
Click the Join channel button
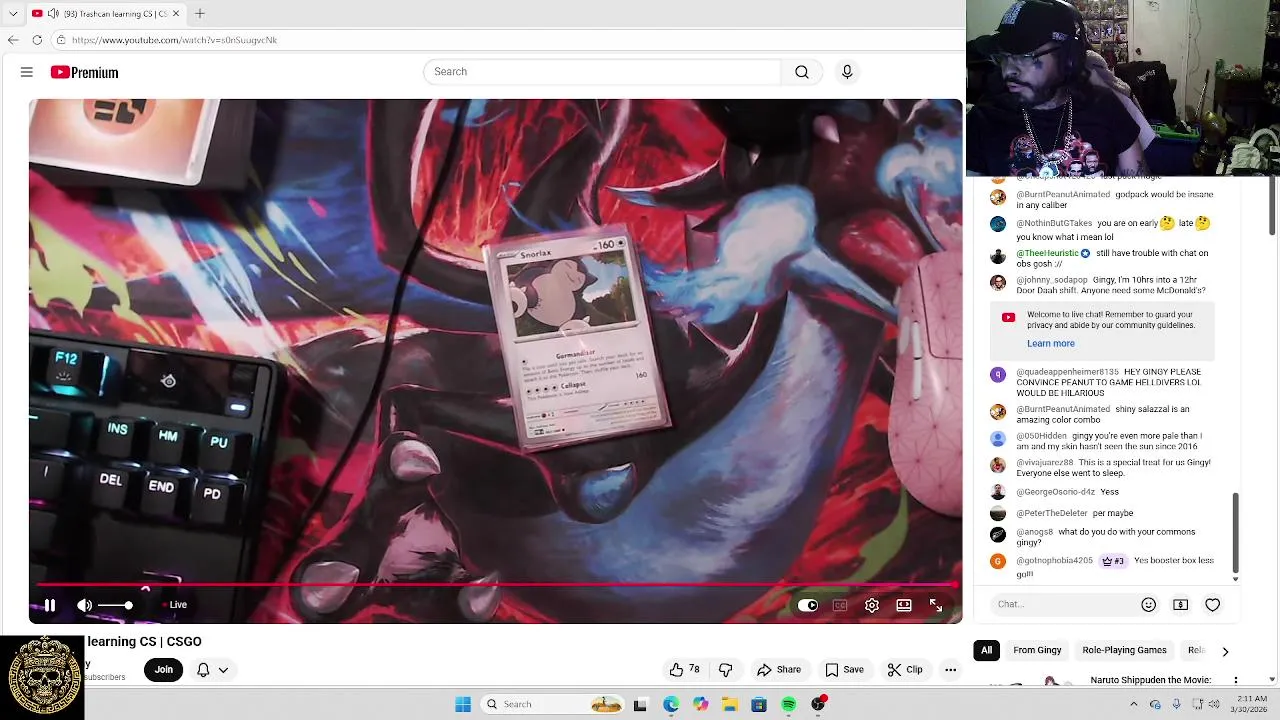click(164, 670)
